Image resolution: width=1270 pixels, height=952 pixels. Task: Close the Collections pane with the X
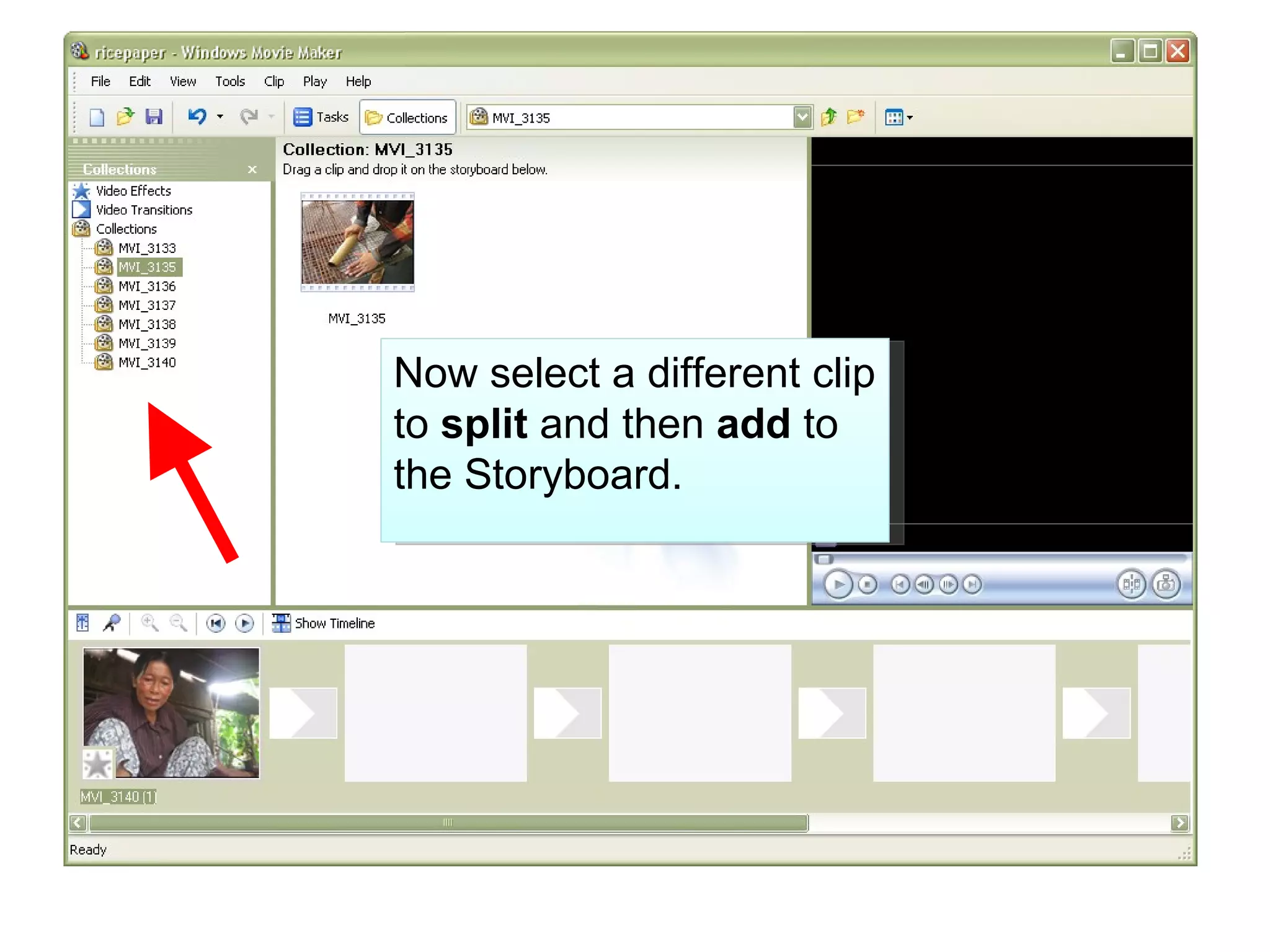pos(252,169)
